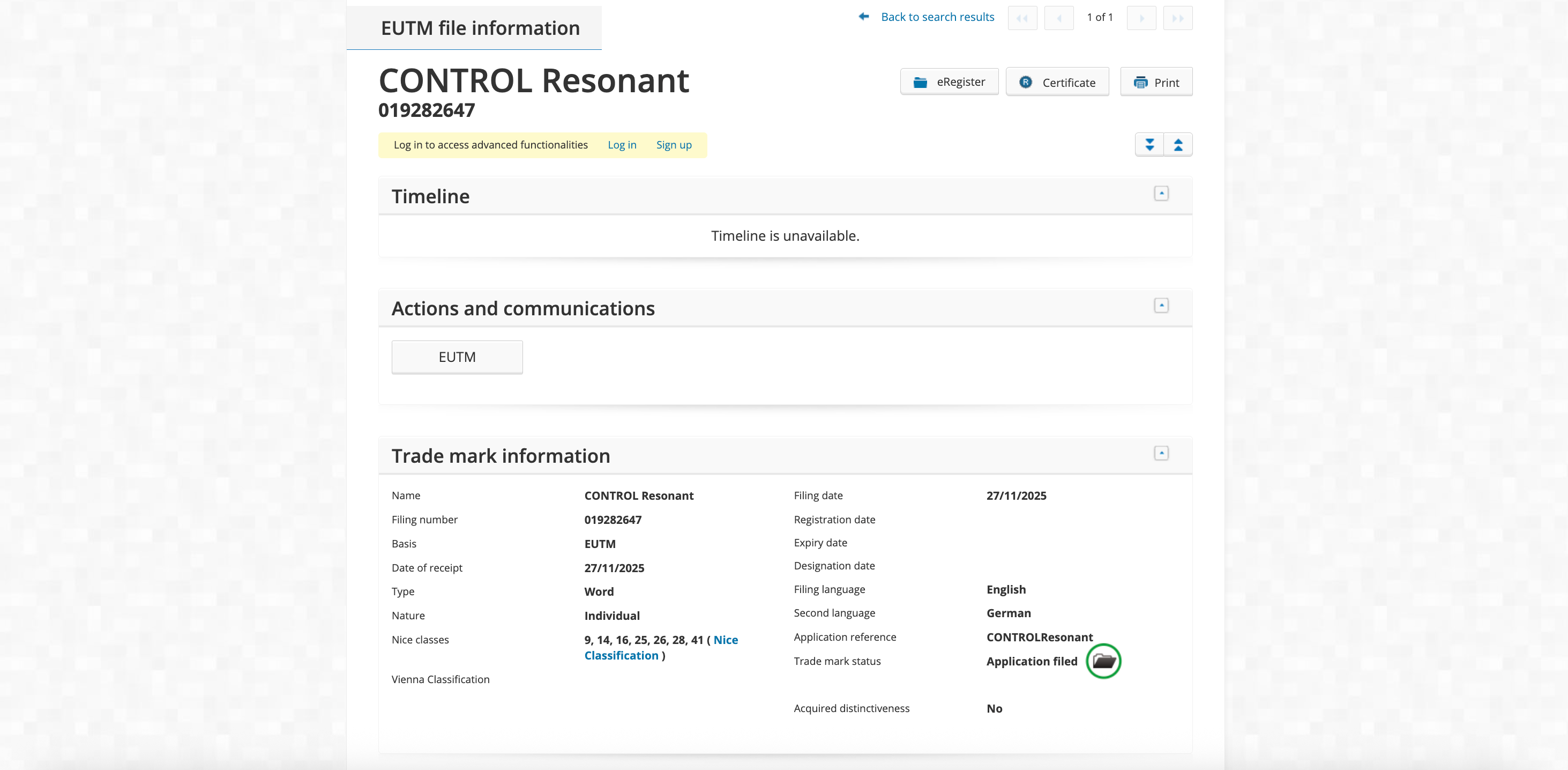Click the Application filed folder status icon
The height and width of the screenshot is (770, 1568).
coord(1103,661)
